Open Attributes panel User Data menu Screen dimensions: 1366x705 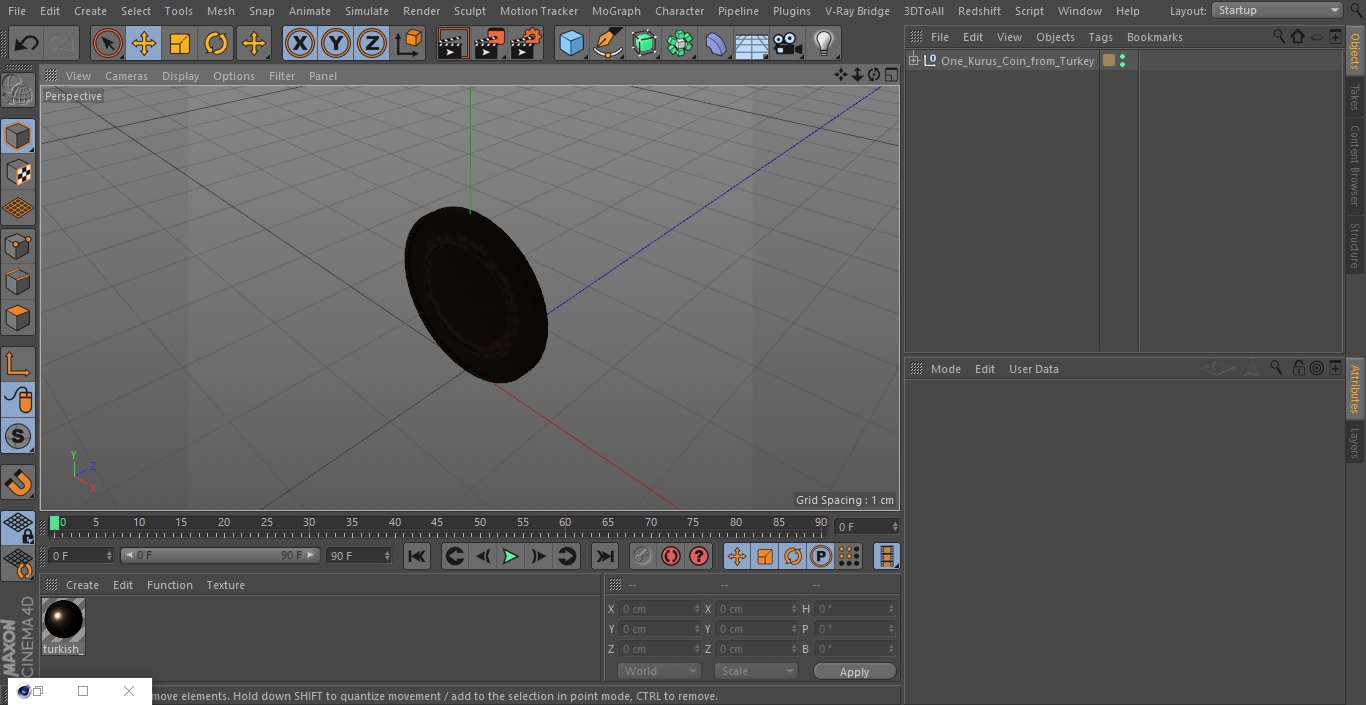click(x=1033, y=369)
